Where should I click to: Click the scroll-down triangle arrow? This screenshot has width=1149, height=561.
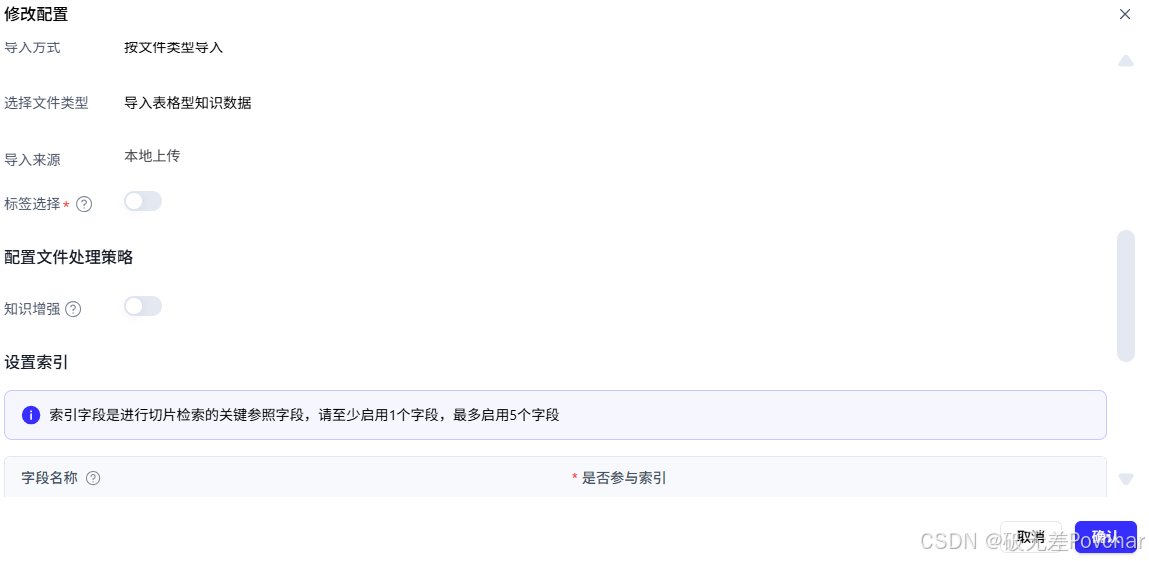coord(1126,479)
